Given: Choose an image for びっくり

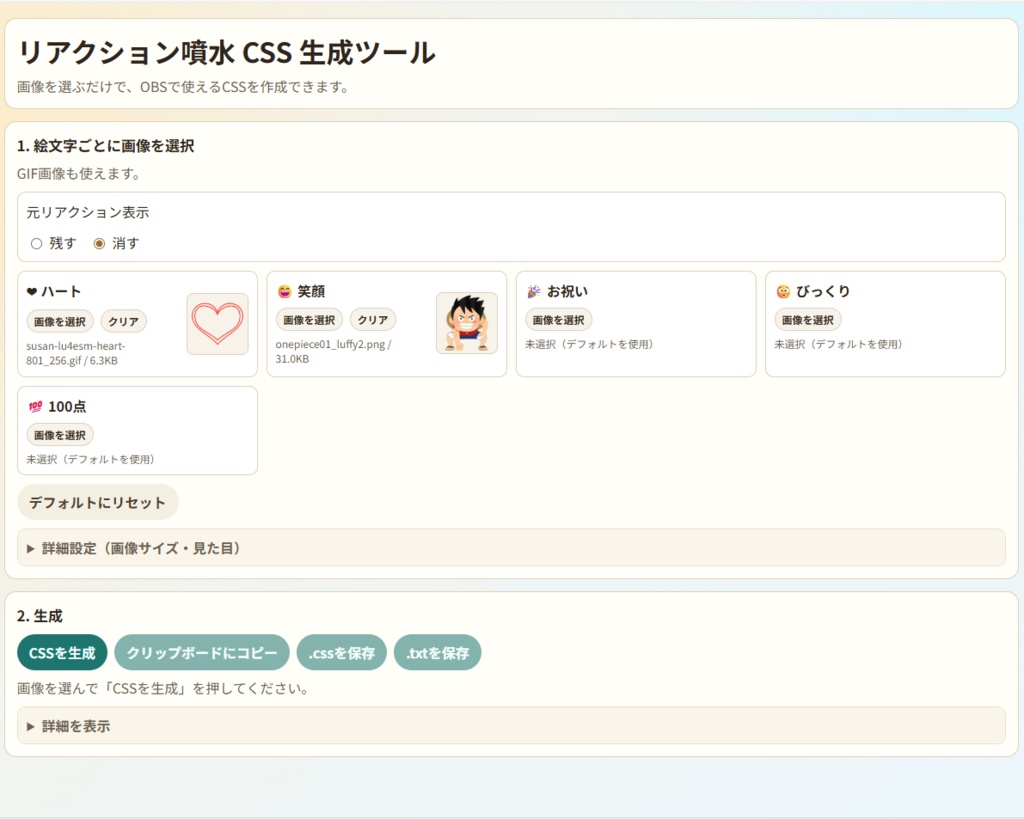Looking at the screenshot, I should click(x=807, y=319).
